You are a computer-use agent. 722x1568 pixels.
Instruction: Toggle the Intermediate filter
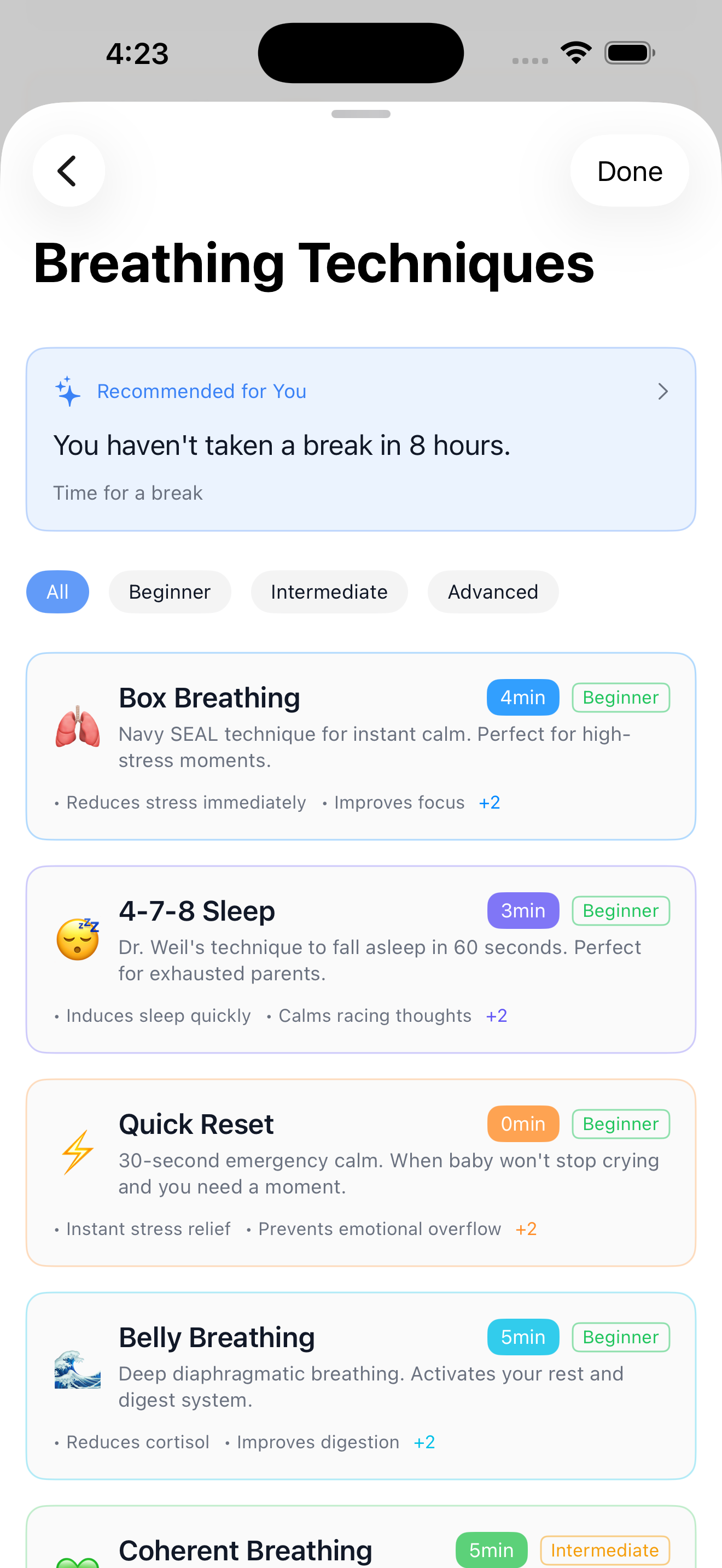329,591
